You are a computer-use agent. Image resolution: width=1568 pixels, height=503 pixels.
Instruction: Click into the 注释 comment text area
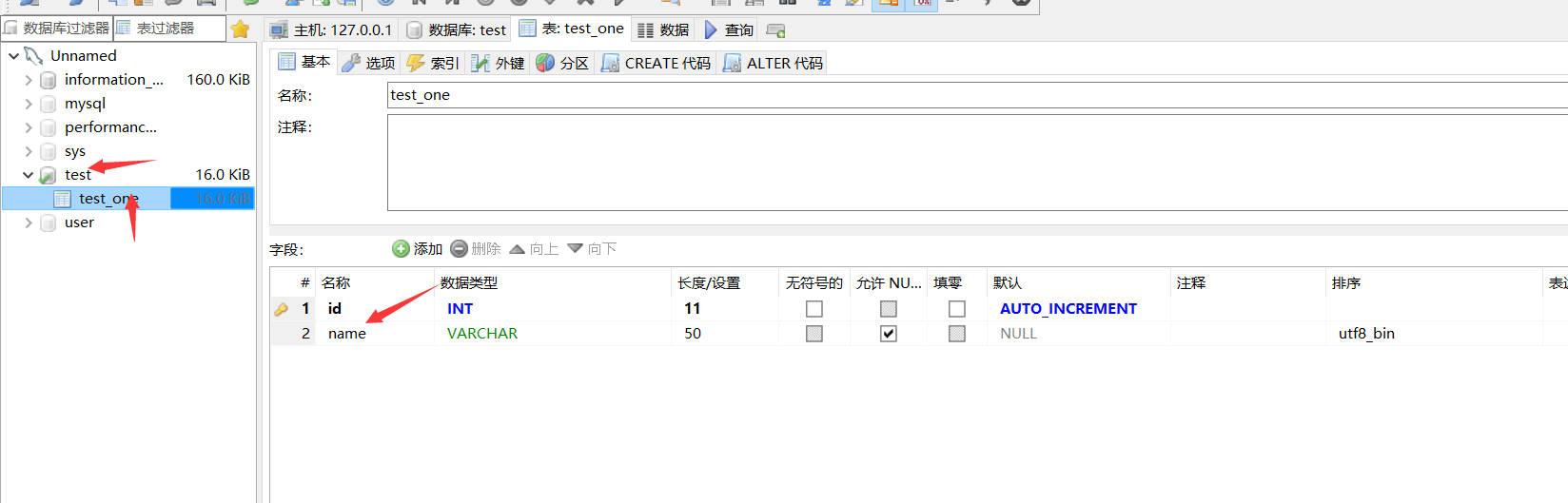[977, 163]
